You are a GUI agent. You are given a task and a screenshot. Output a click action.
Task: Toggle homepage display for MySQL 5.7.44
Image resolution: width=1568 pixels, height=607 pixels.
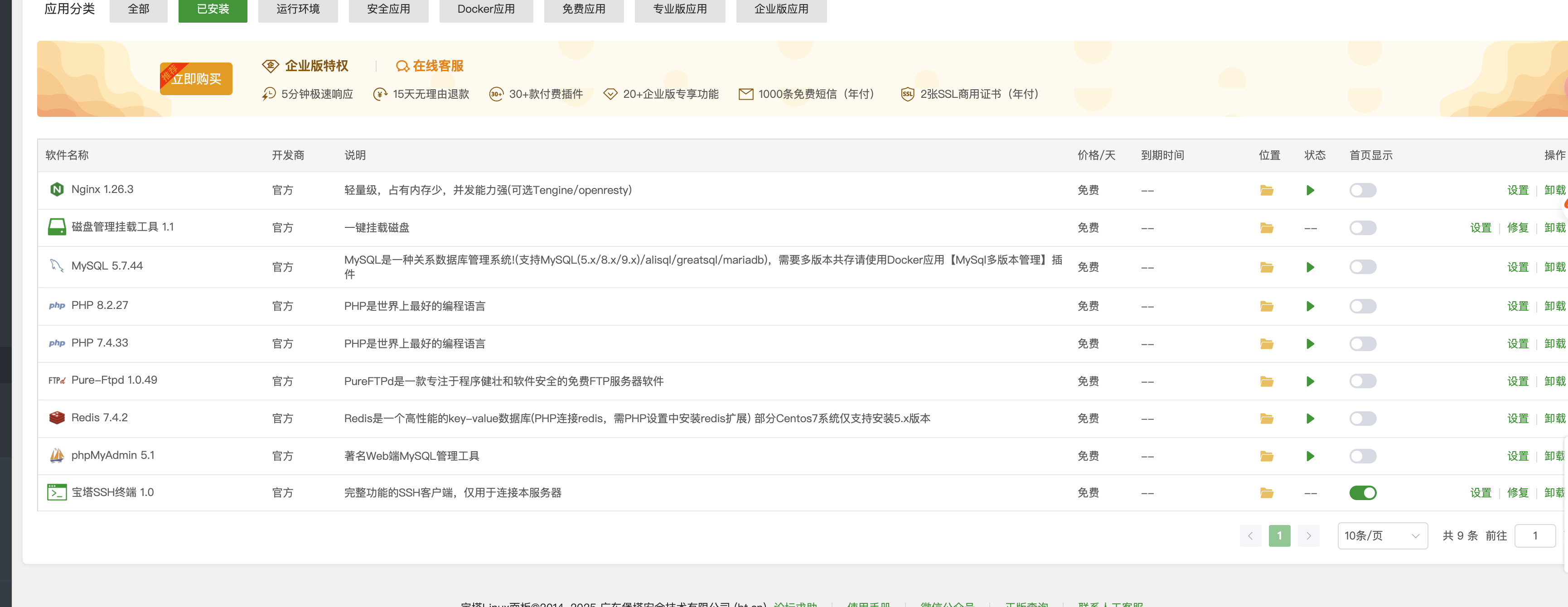[1362, 267]
